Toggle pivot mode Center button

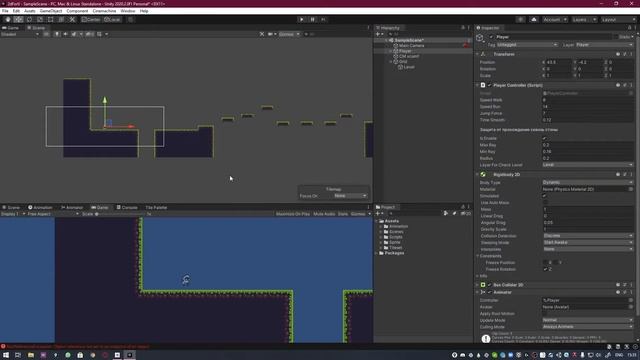coord(91,20)
